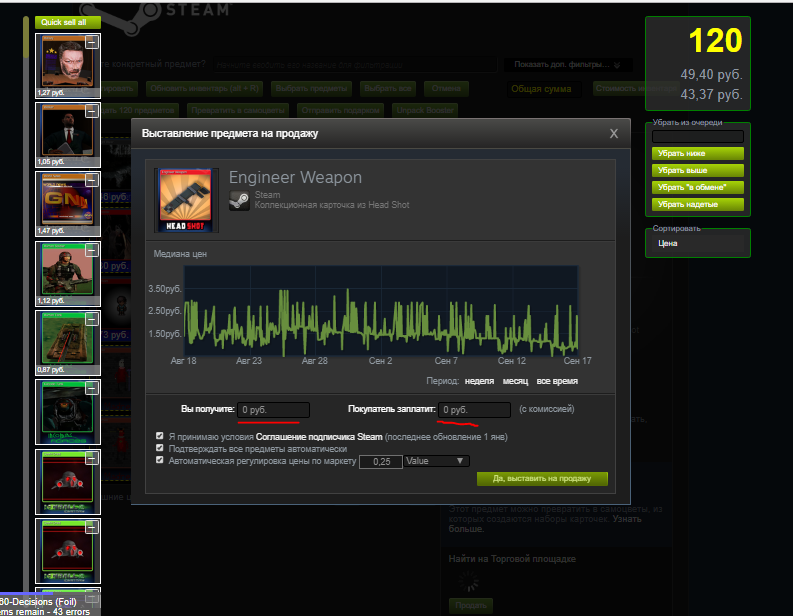
Task: Open the soldier card priced 1,12 руб.
Action: coord(67,274)
